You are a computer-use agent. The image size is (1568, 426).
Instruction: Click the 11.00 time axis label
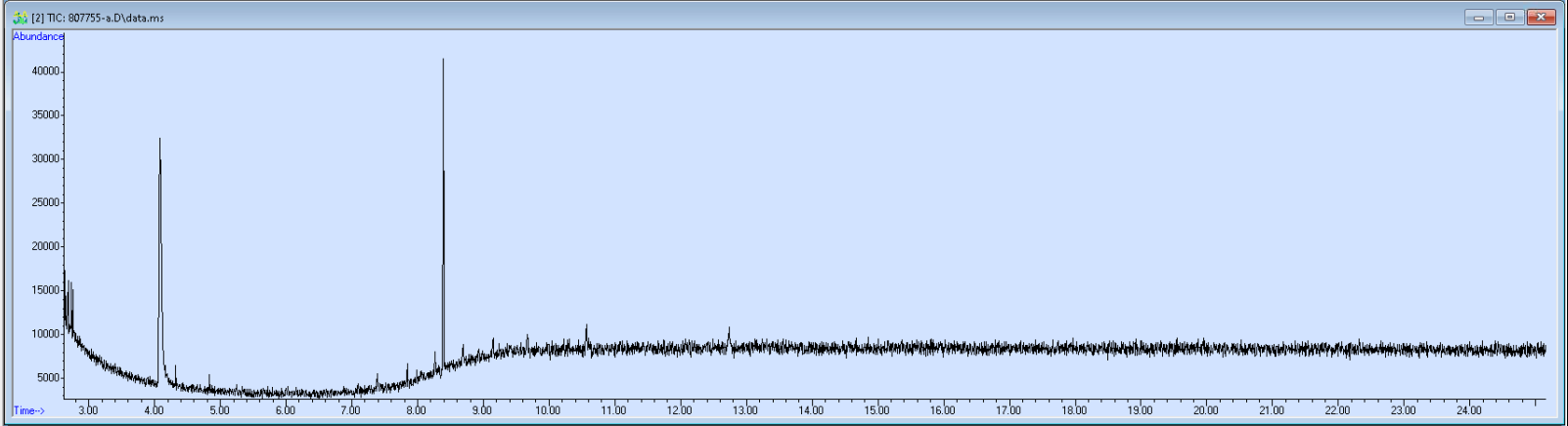click(x=613, y=410)
